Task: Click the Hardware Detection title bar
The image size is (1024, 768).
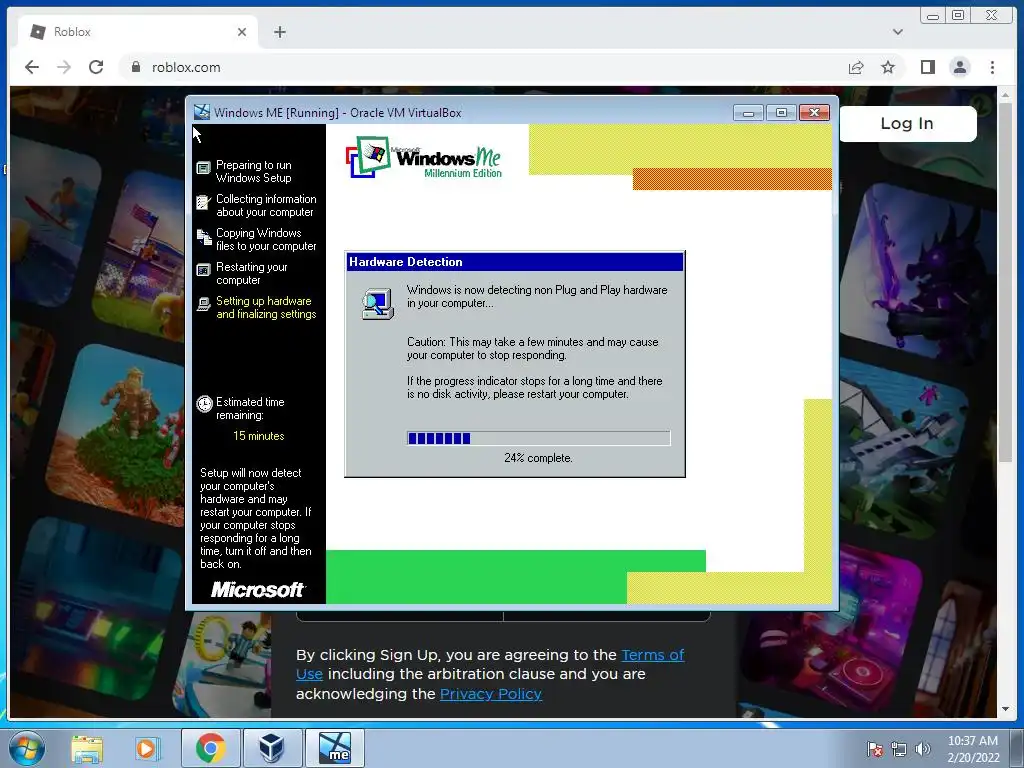Action: (x=515, y=262)
